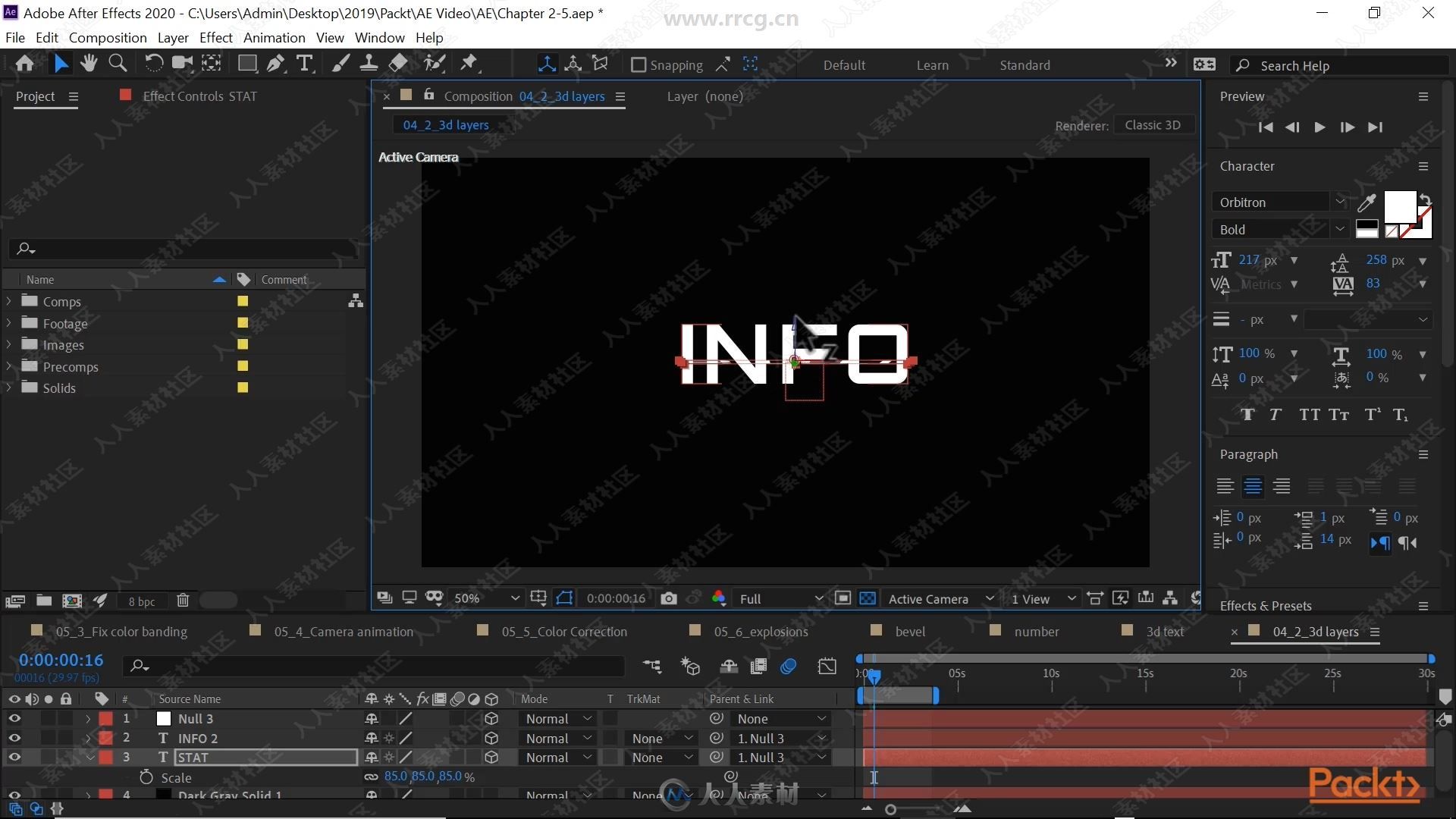Click the Paint brush tool icon
The image size is (1456, 819).
tap(338, 63)
